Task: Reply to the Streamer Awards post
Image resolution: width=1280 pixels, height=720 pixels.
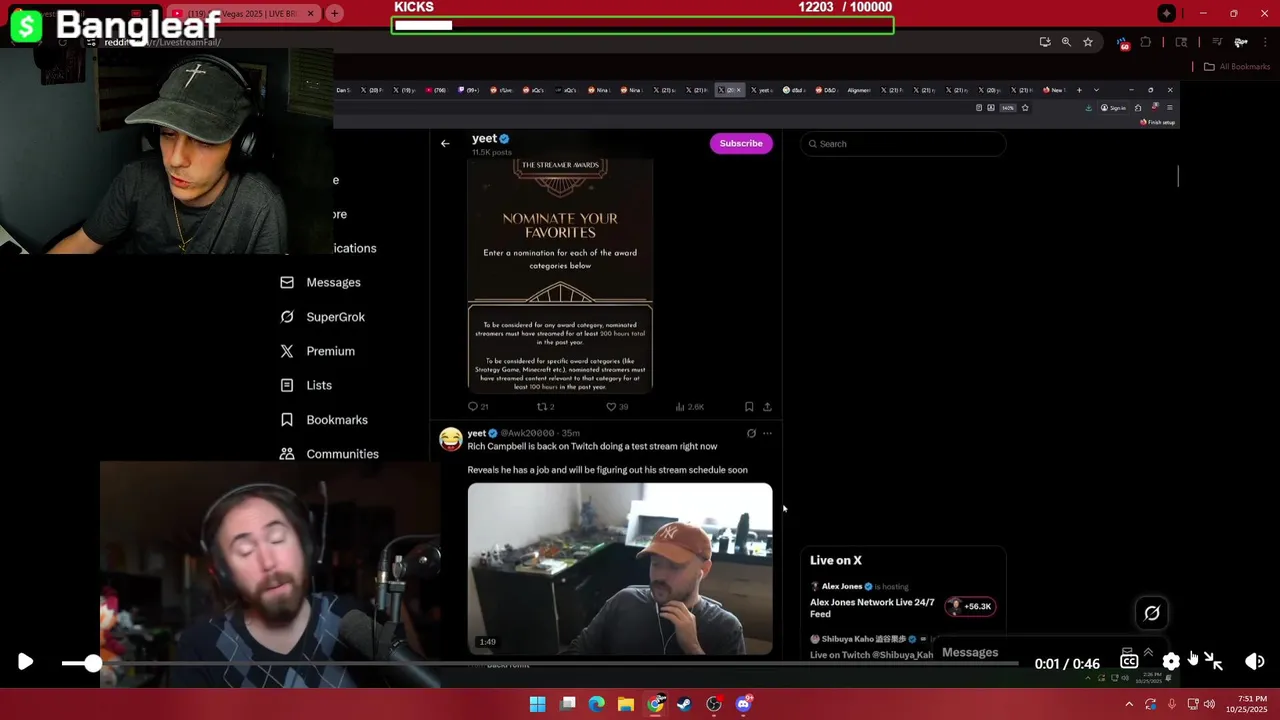Action: [477, 407]
